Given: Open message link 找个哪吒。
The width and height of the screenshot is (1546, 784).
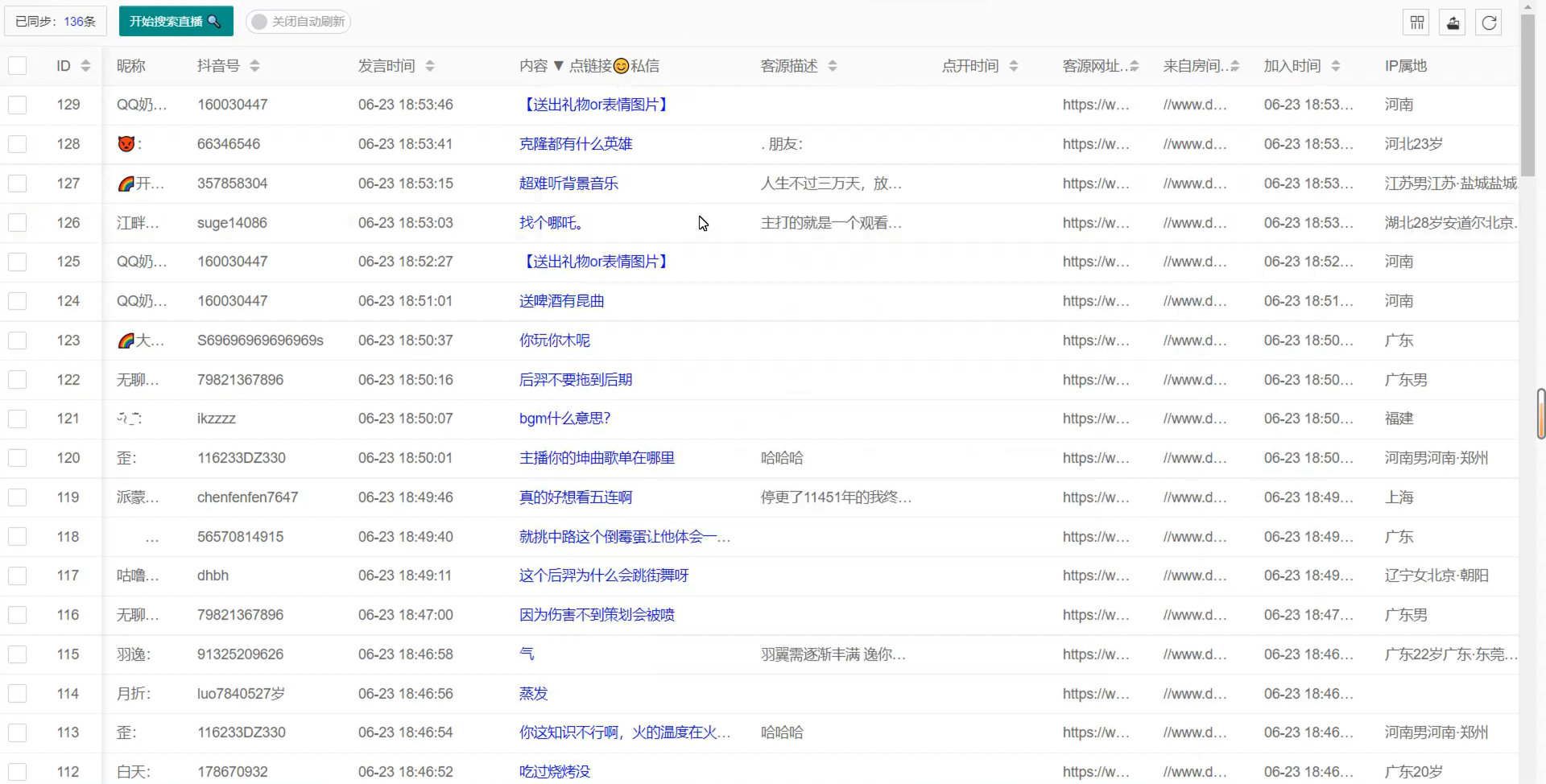Looking at the screenshot, I should point(552,223).
